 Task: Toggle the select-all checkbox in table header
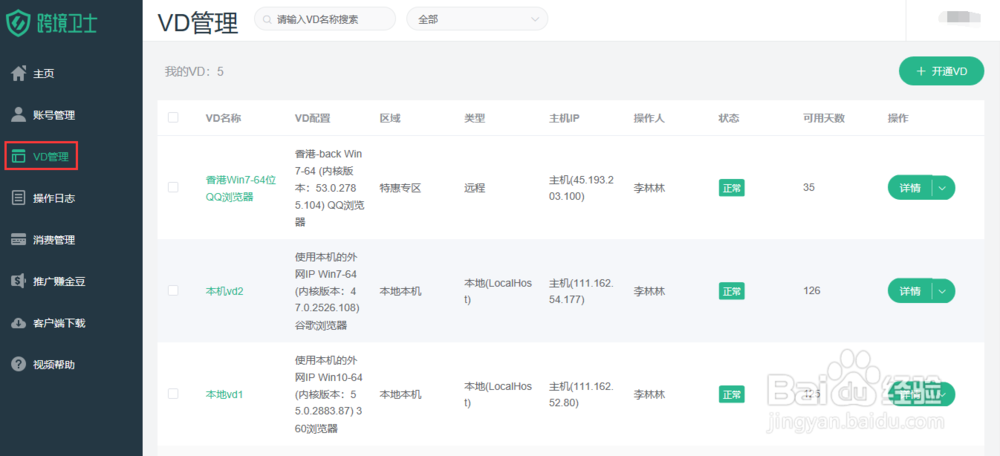pyautogui.click(x=173, y=118)
